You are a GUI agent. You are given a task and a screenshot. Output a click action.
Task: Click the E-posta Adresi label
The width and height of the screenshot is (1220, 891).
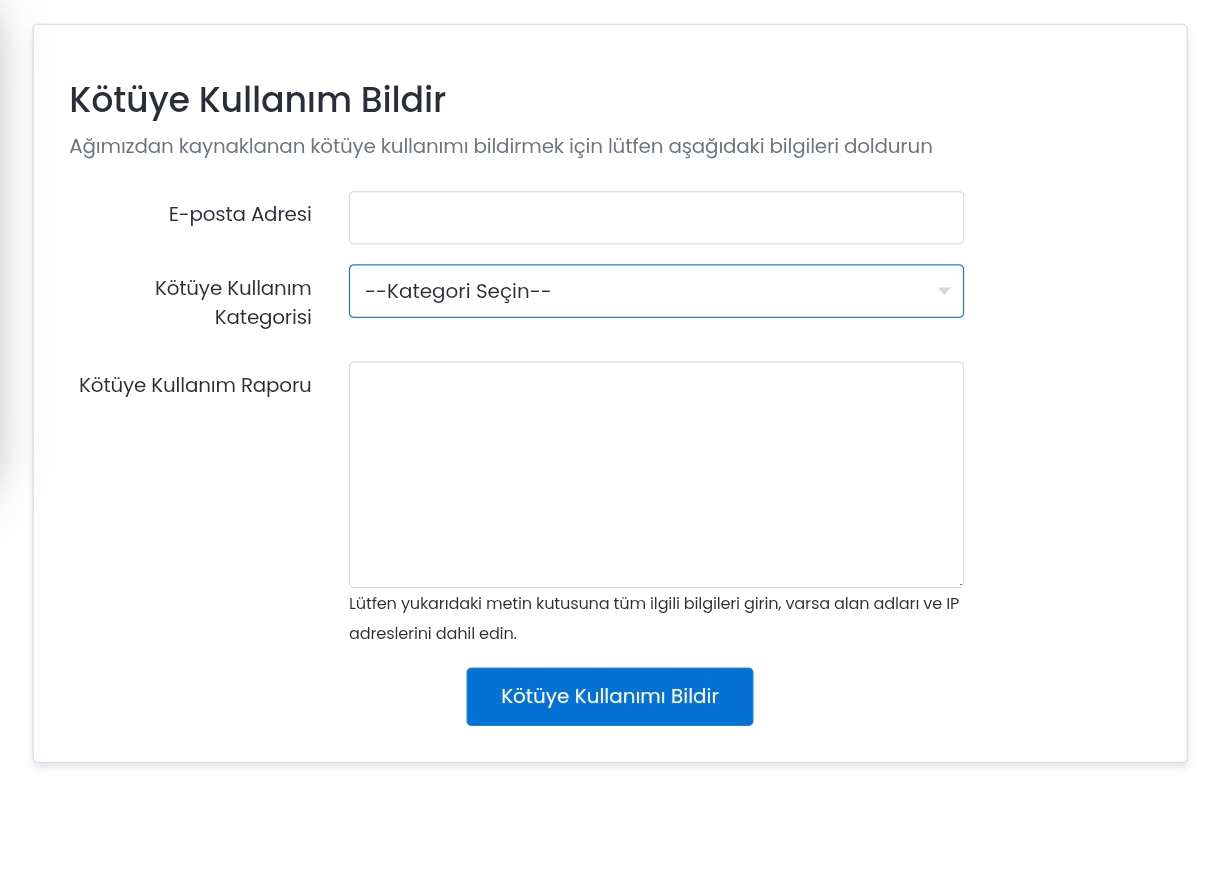(240, 214)
